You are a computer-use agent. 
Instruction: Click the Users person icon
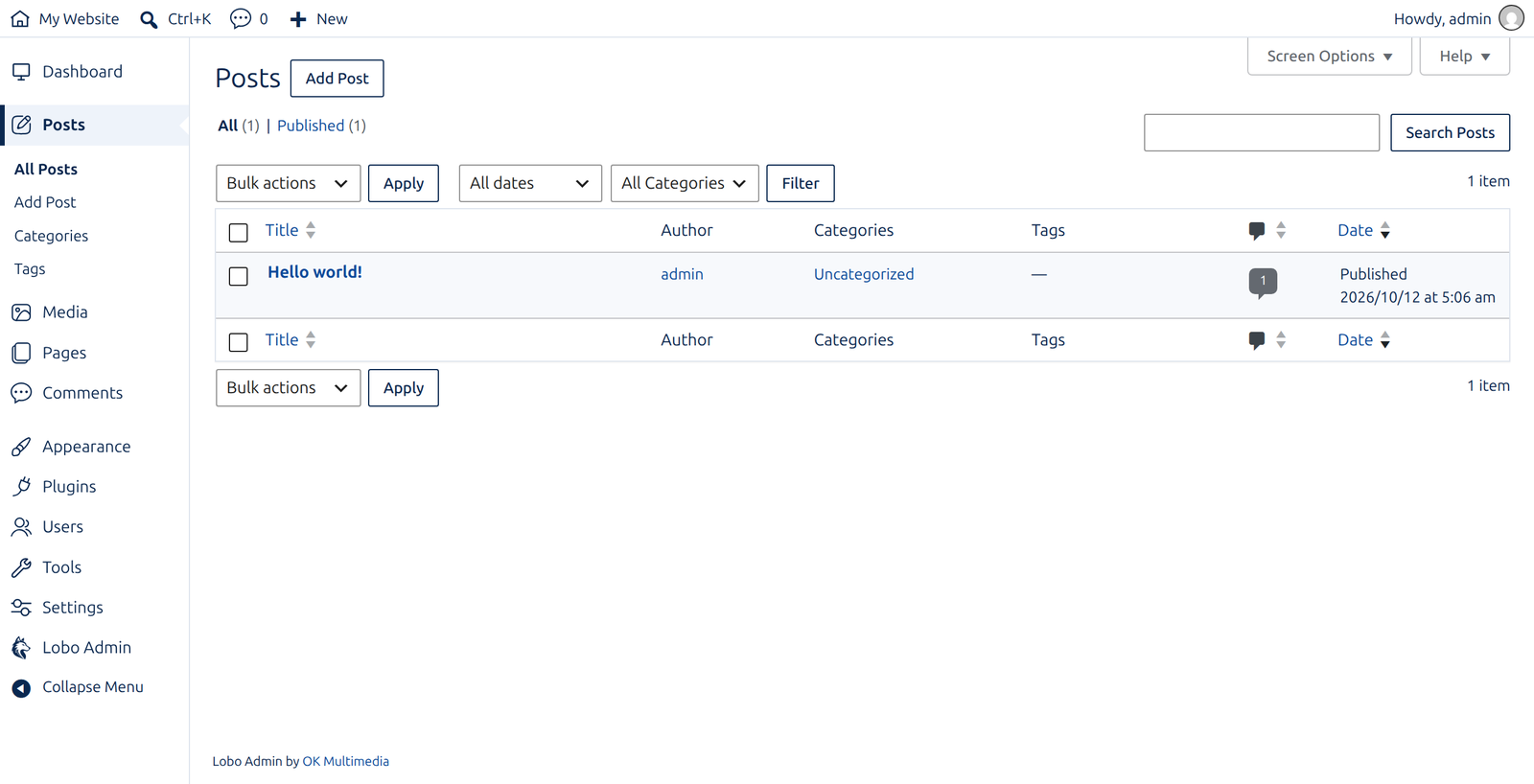[x=21, y=527]
